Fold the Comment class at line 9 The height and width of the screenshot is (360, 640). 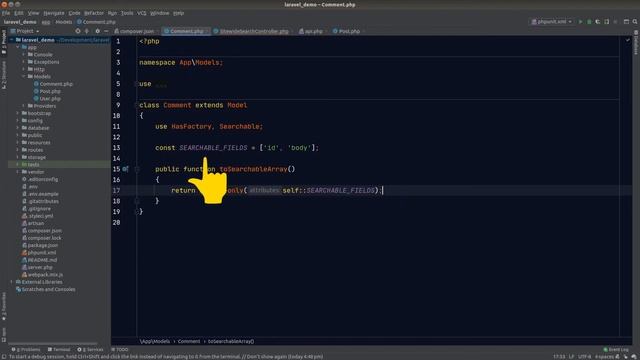tap(136, 105)
